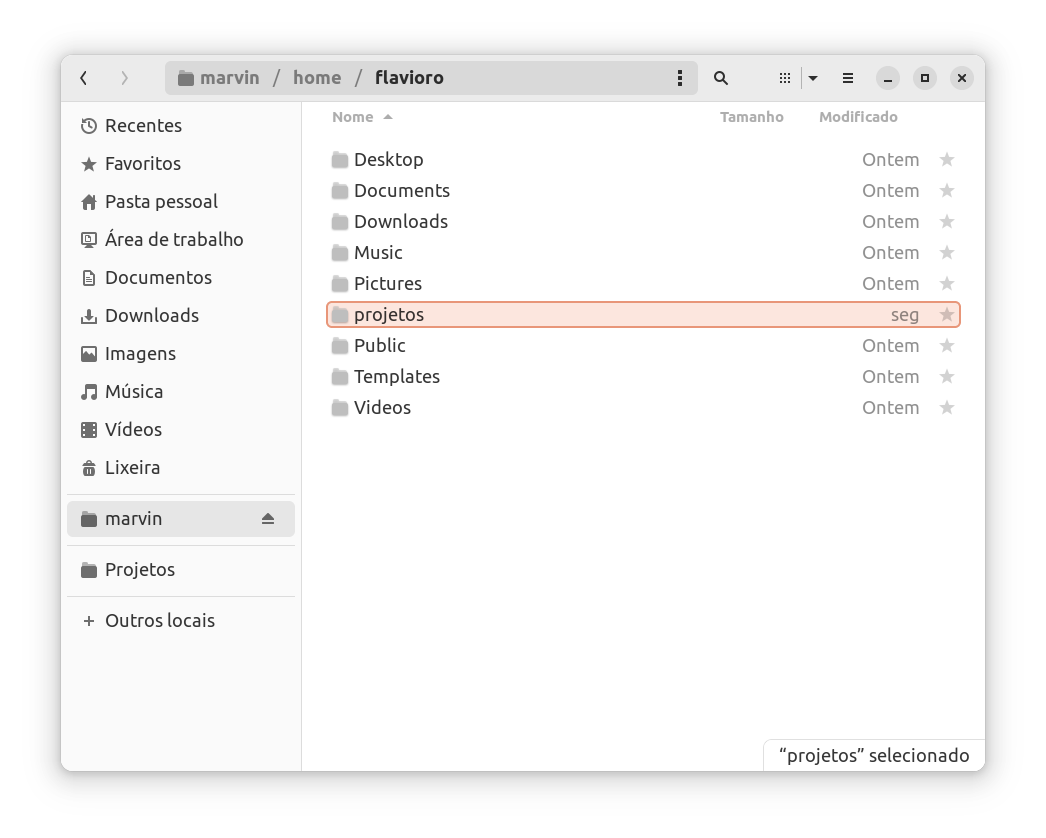Open Recentes in the sidebar

coord(143,125)
